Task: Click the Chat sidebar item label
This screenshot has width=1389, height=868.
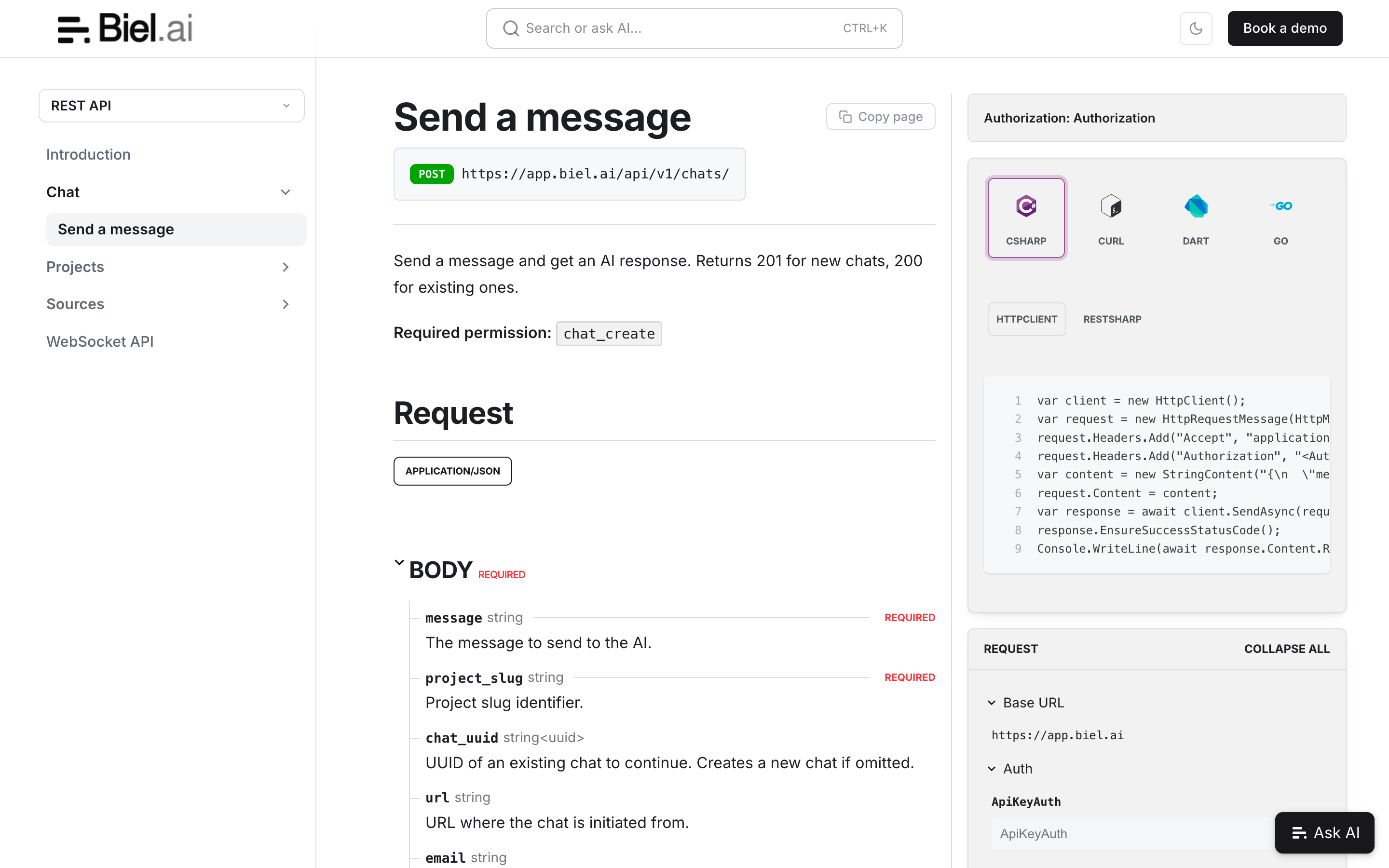Action: (x=63, y=192)
